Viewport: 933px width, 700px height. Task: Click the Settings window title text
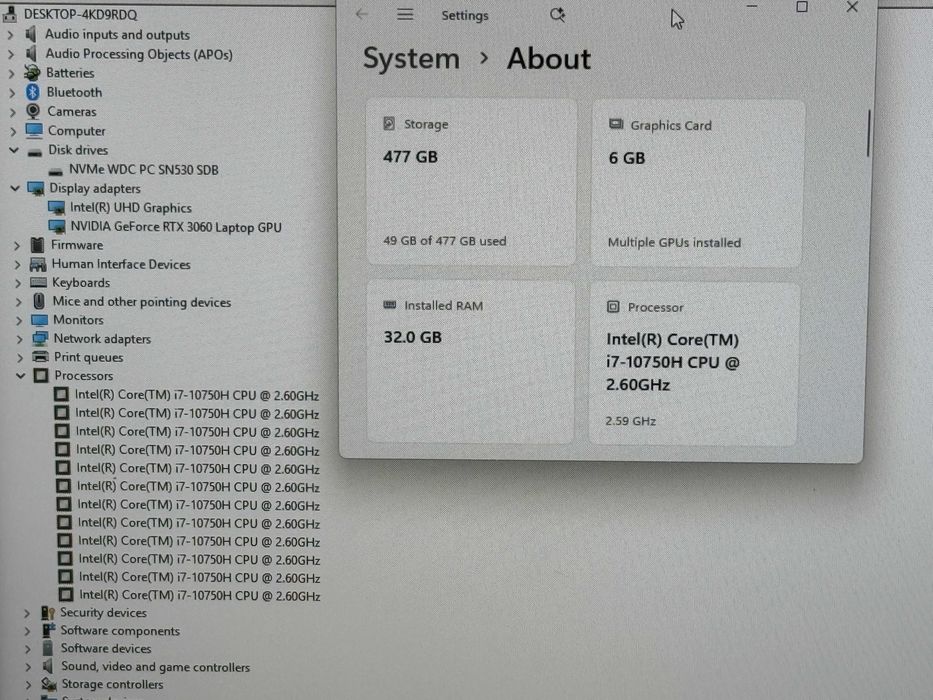[465, 15]
